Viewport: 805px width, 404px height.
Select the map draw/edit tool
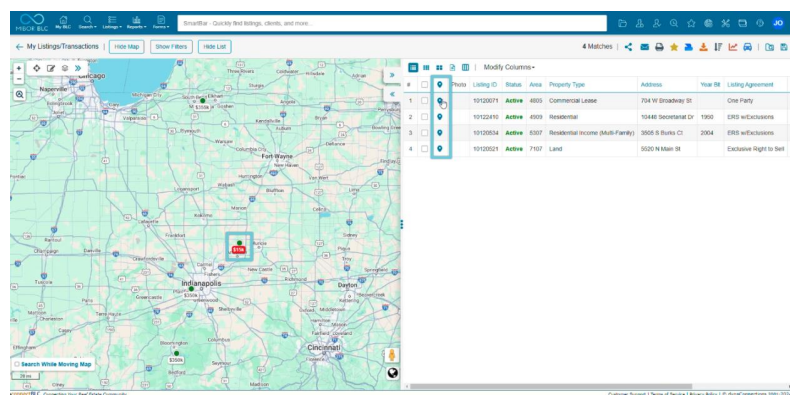pyautogui.click(x=51, y=68)
